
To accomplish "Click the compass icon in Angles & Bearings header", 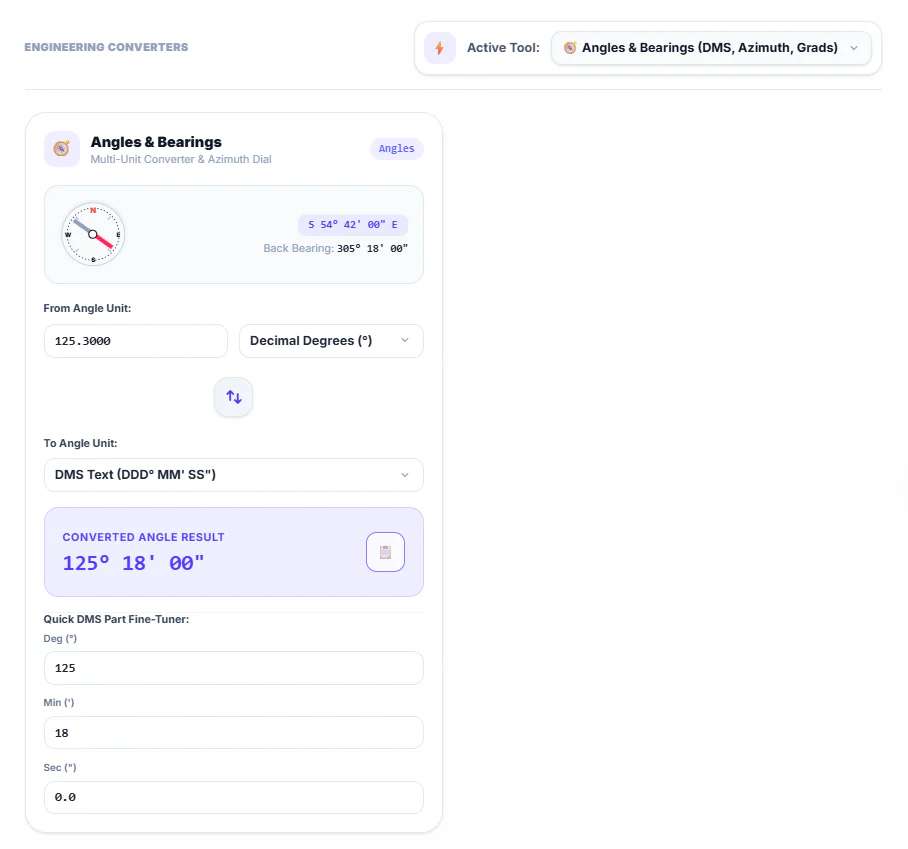I will coord(62,149).
